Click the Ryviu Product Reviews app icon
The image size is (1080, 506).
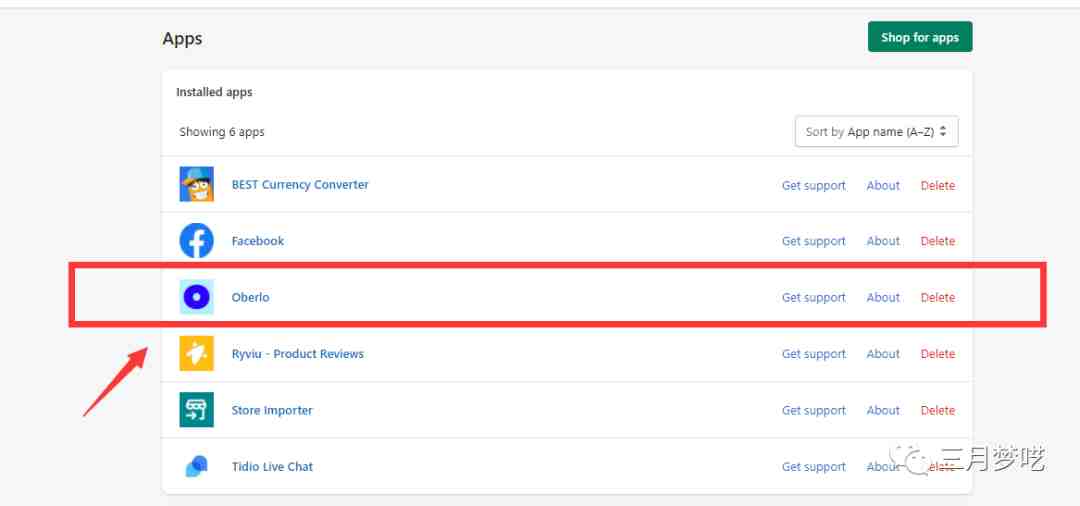(196, 354)
